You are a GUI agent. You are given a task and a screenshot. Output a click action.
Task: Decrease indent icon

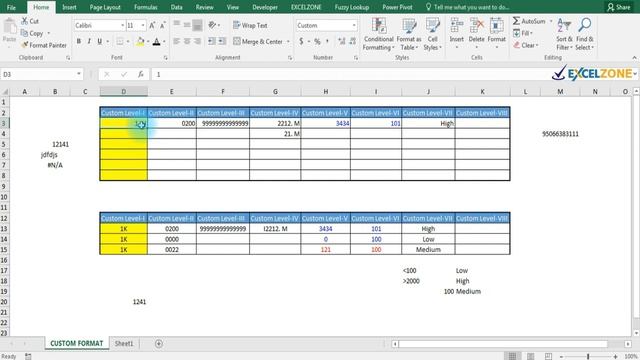pos(211,41)
